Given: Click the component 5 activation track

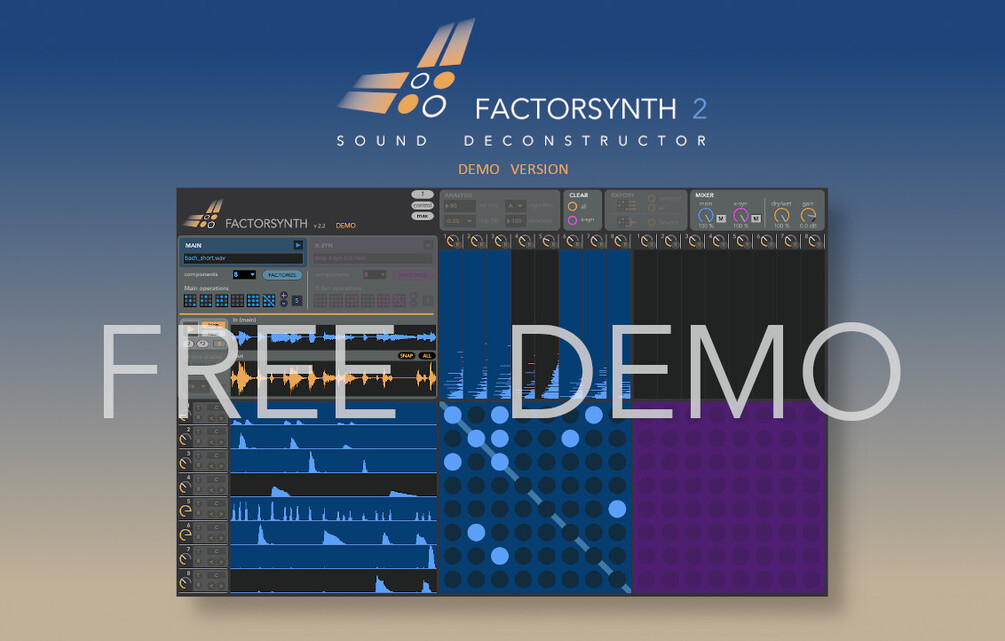Looking at the screenshot, I should (333, 510).
